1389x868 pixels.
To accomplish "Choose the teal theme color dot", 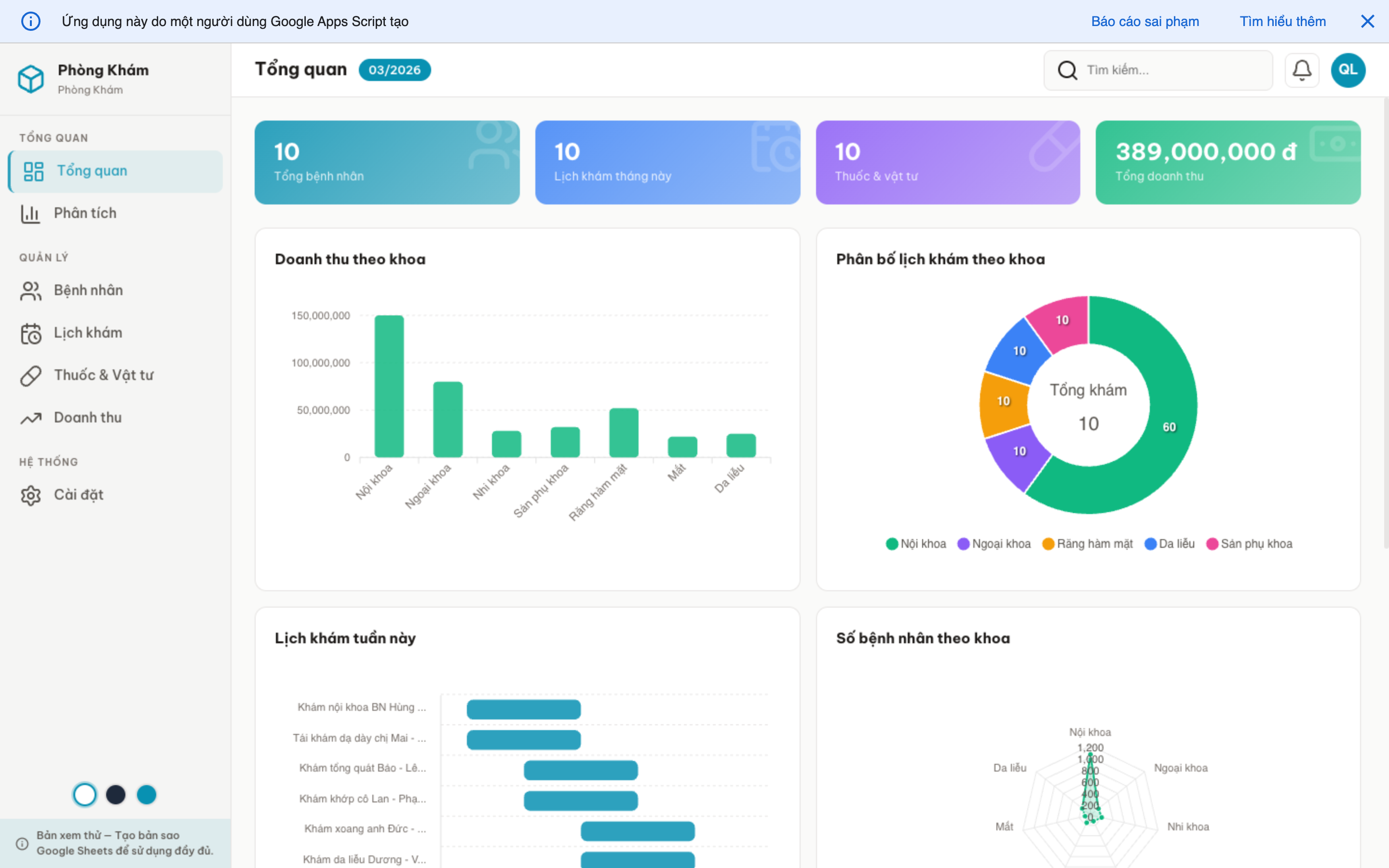I will (146, 795).
